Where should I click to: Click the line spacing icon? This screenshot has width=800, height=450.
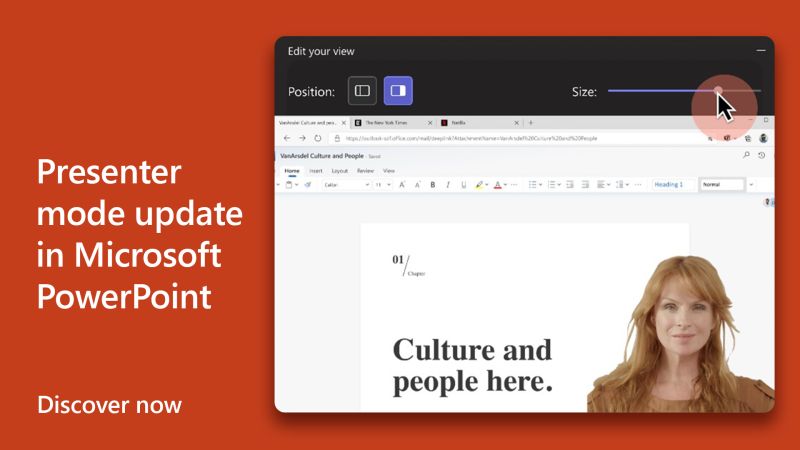click(x=619, y=185)
